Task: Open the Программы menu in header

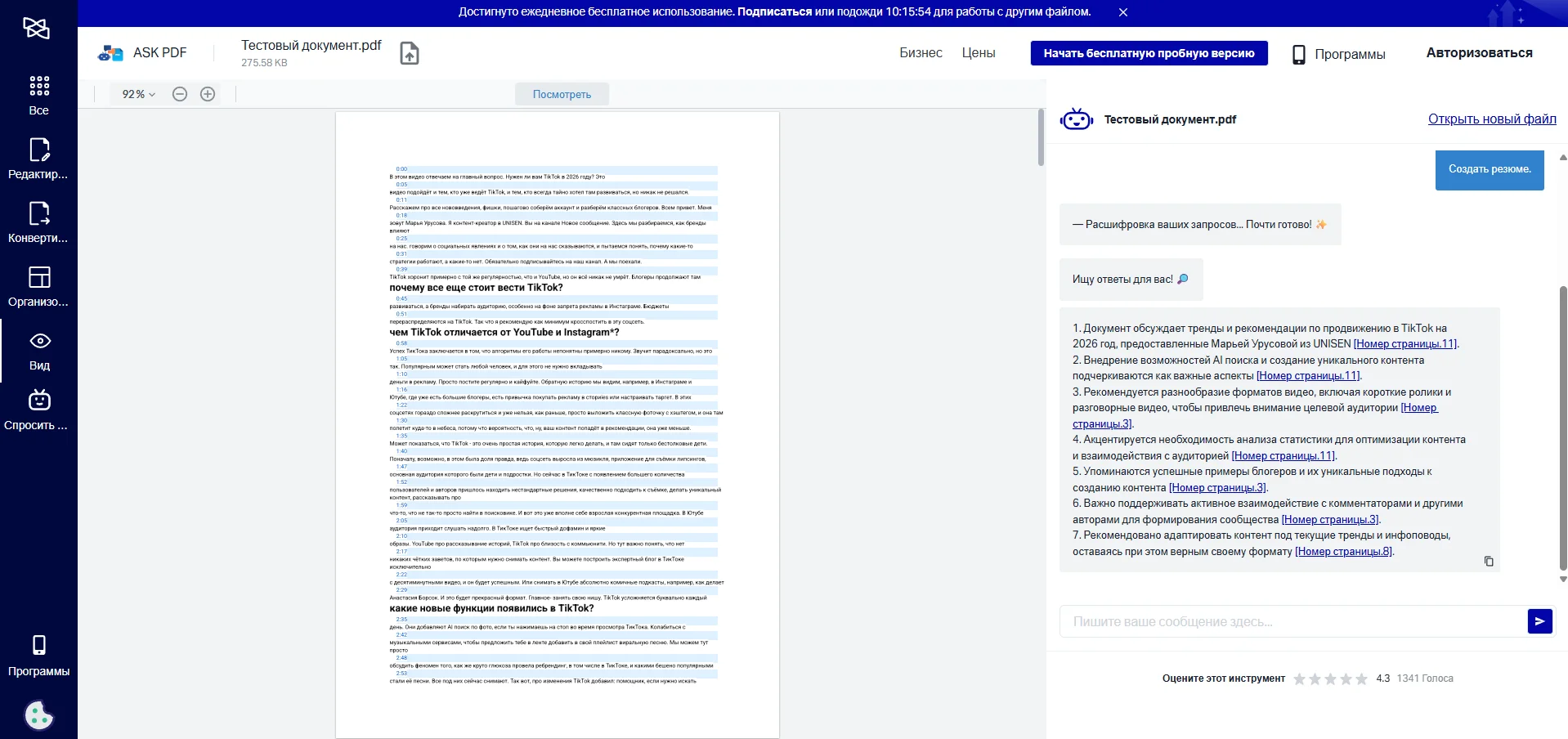Action: tap(1338, 54)
